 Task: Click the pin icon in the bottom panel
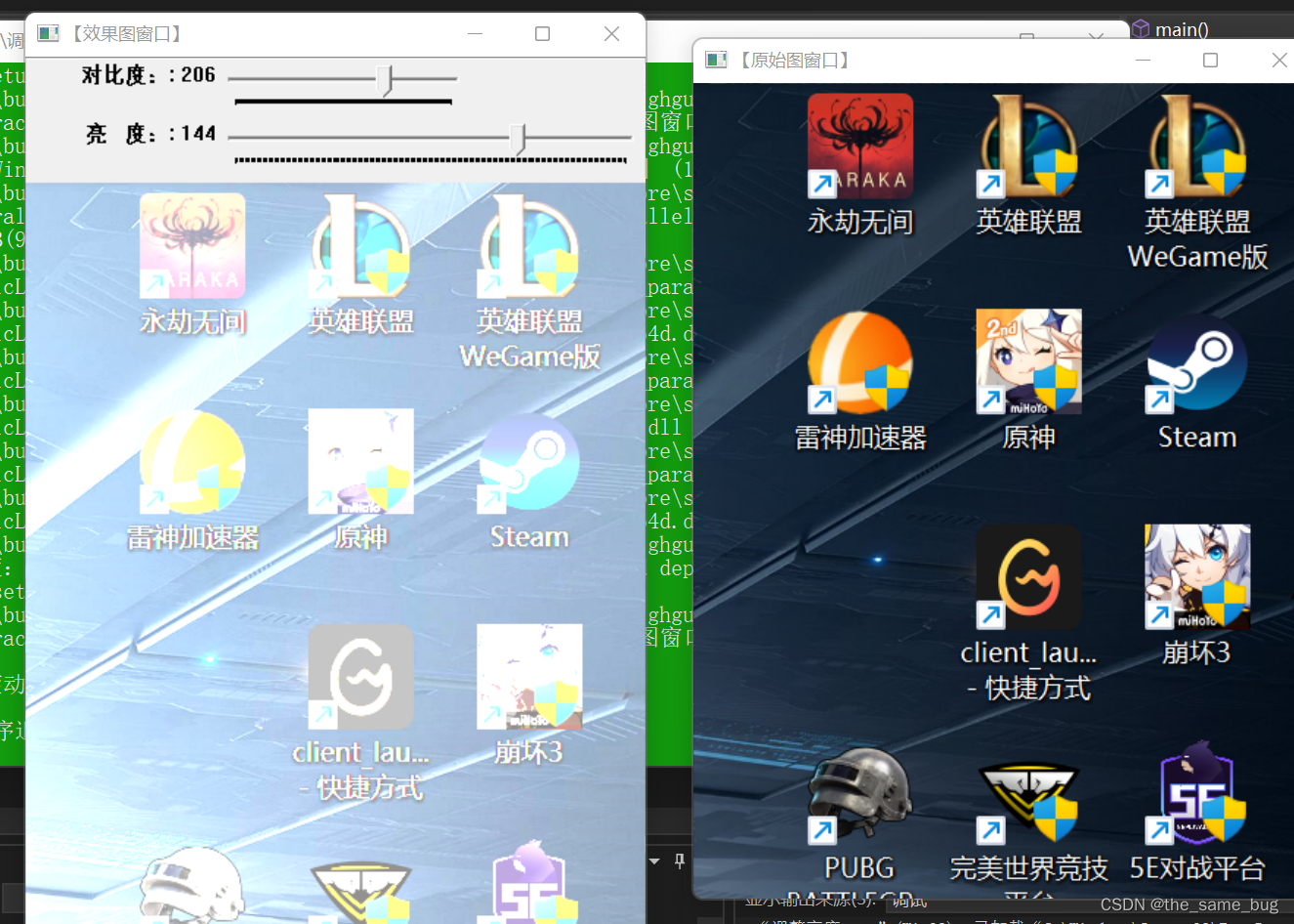(x=680, y=861)
